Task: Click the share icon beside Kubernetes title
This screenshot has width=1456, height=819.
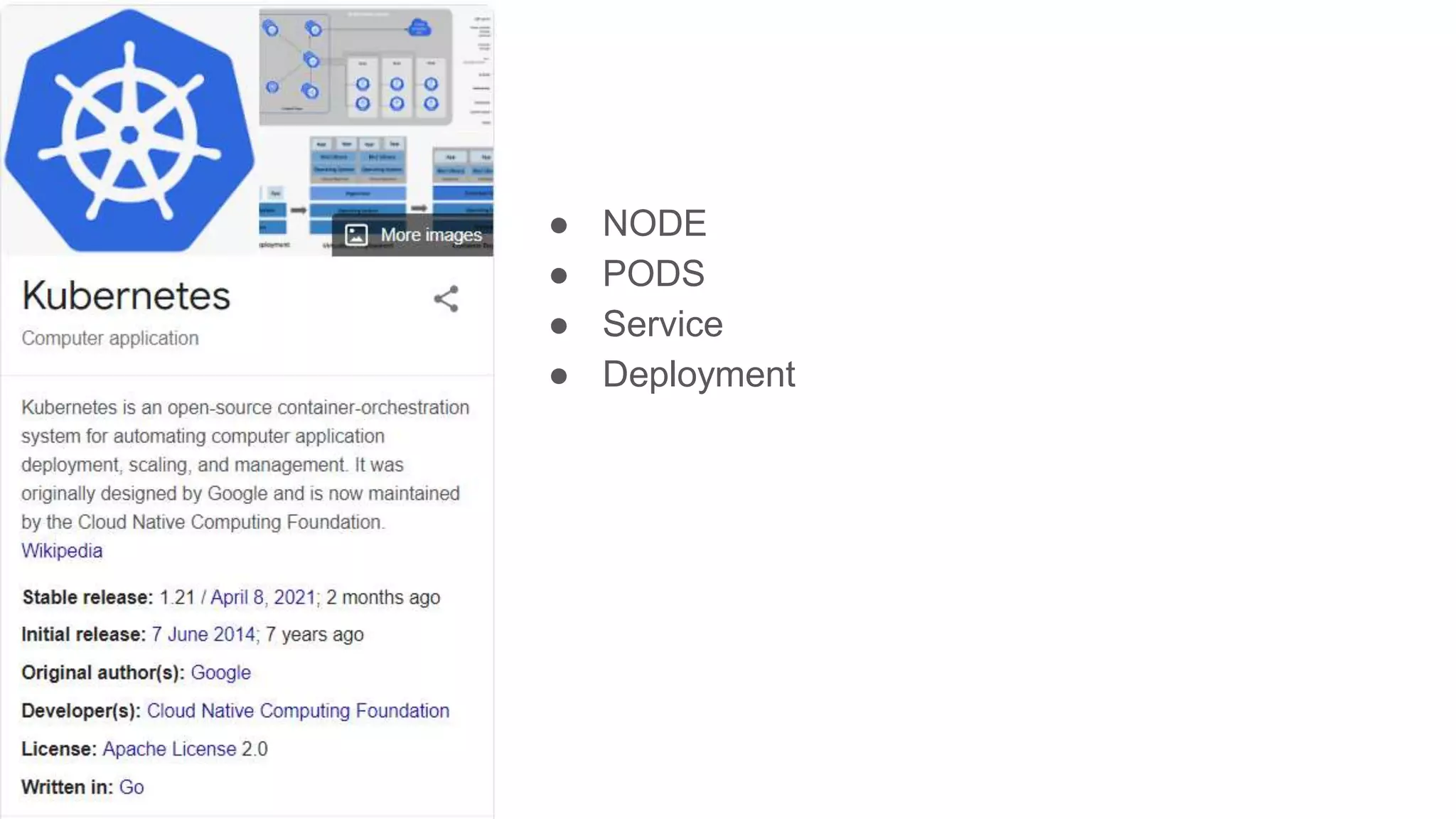Action: [446, 299]
